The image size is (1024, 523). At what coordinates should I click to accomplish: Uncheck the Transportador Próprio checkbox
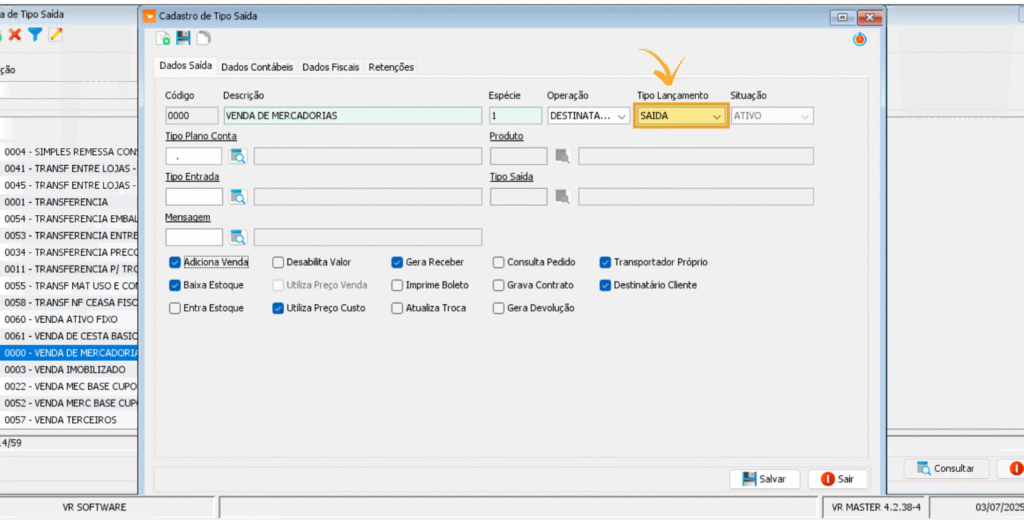pyautogui.click(x=605, y=262)
